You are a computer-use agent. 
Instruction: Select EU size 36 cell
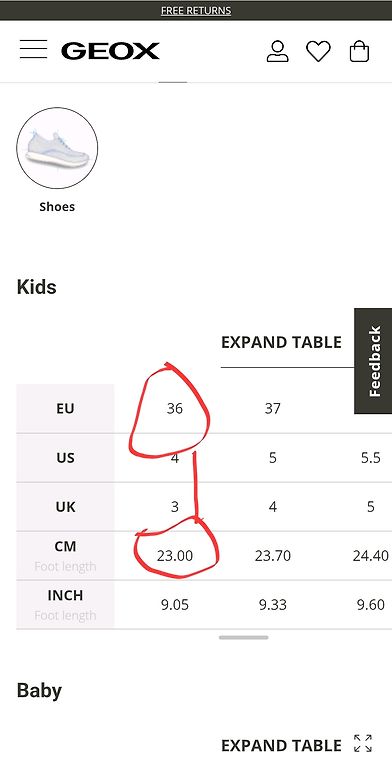pyautogui.click(x=174, y=408)
